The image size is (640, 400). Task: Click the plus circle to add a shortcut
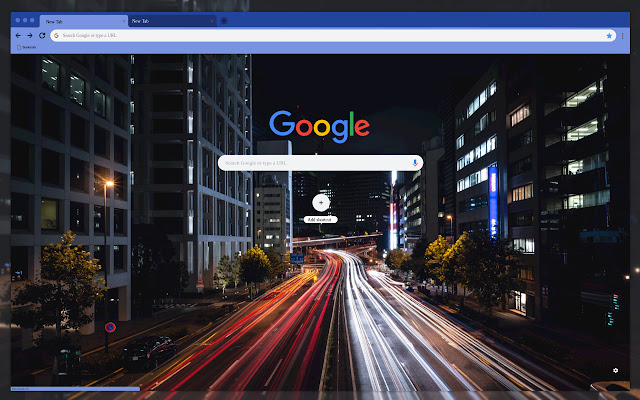(x=321, y=202)
